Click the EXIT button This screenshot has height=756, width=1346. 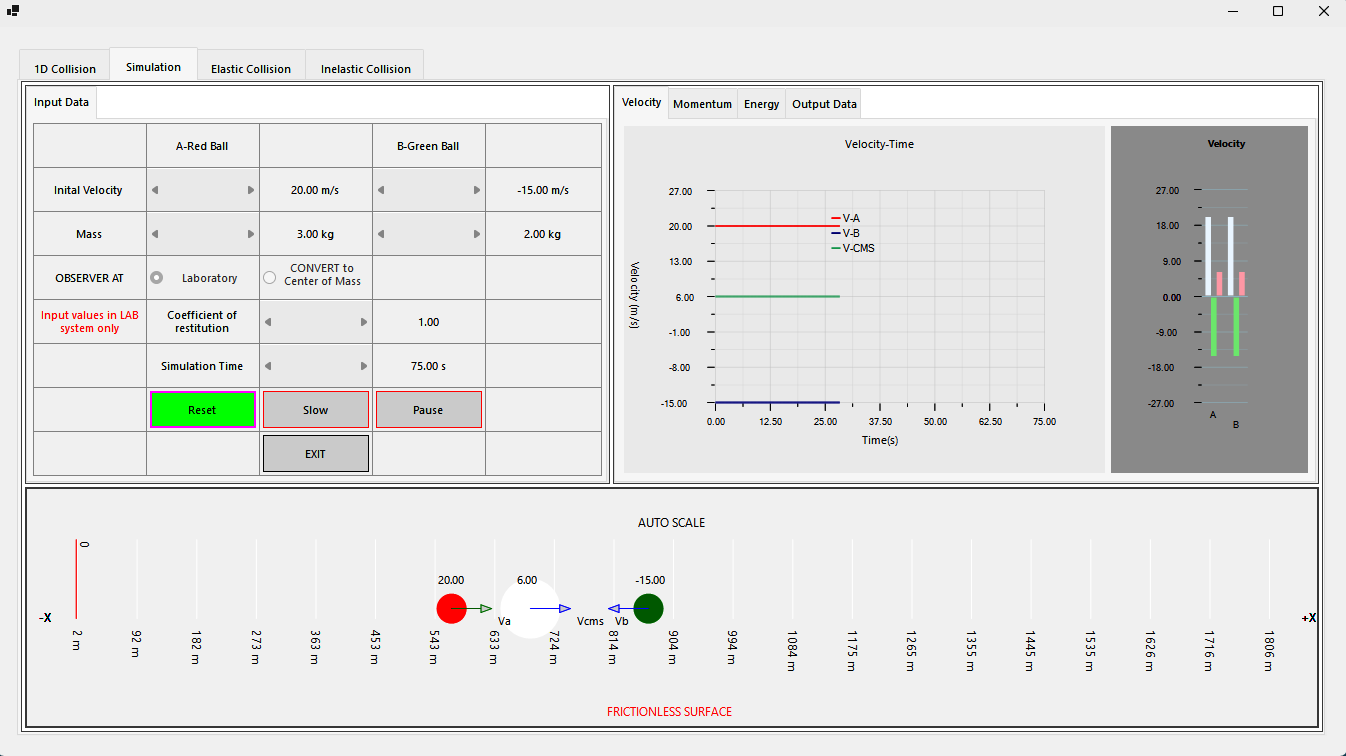point(315,454)
